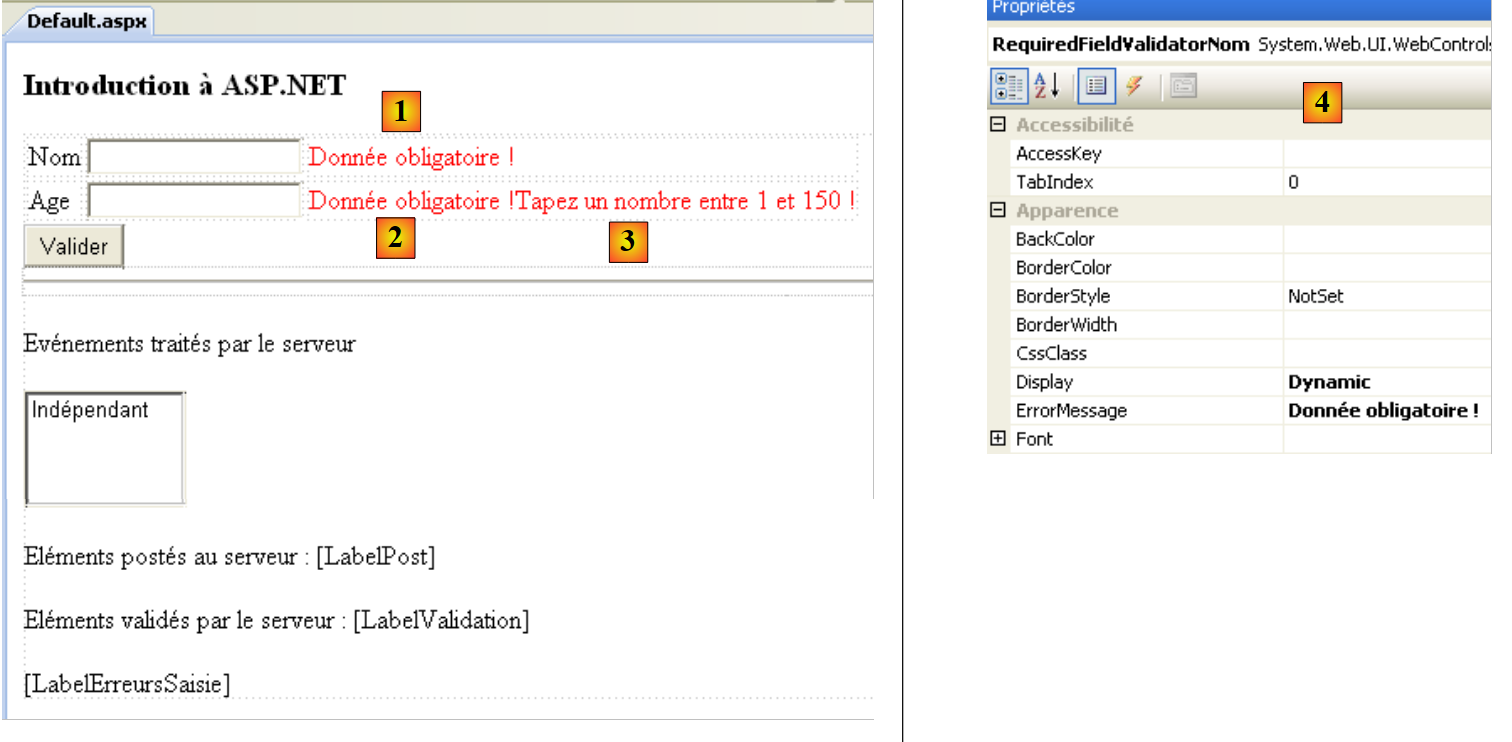Click inside the Nom text box
Image resolution: width=1512 pixels, height=742 pixels.
[194, 157]
